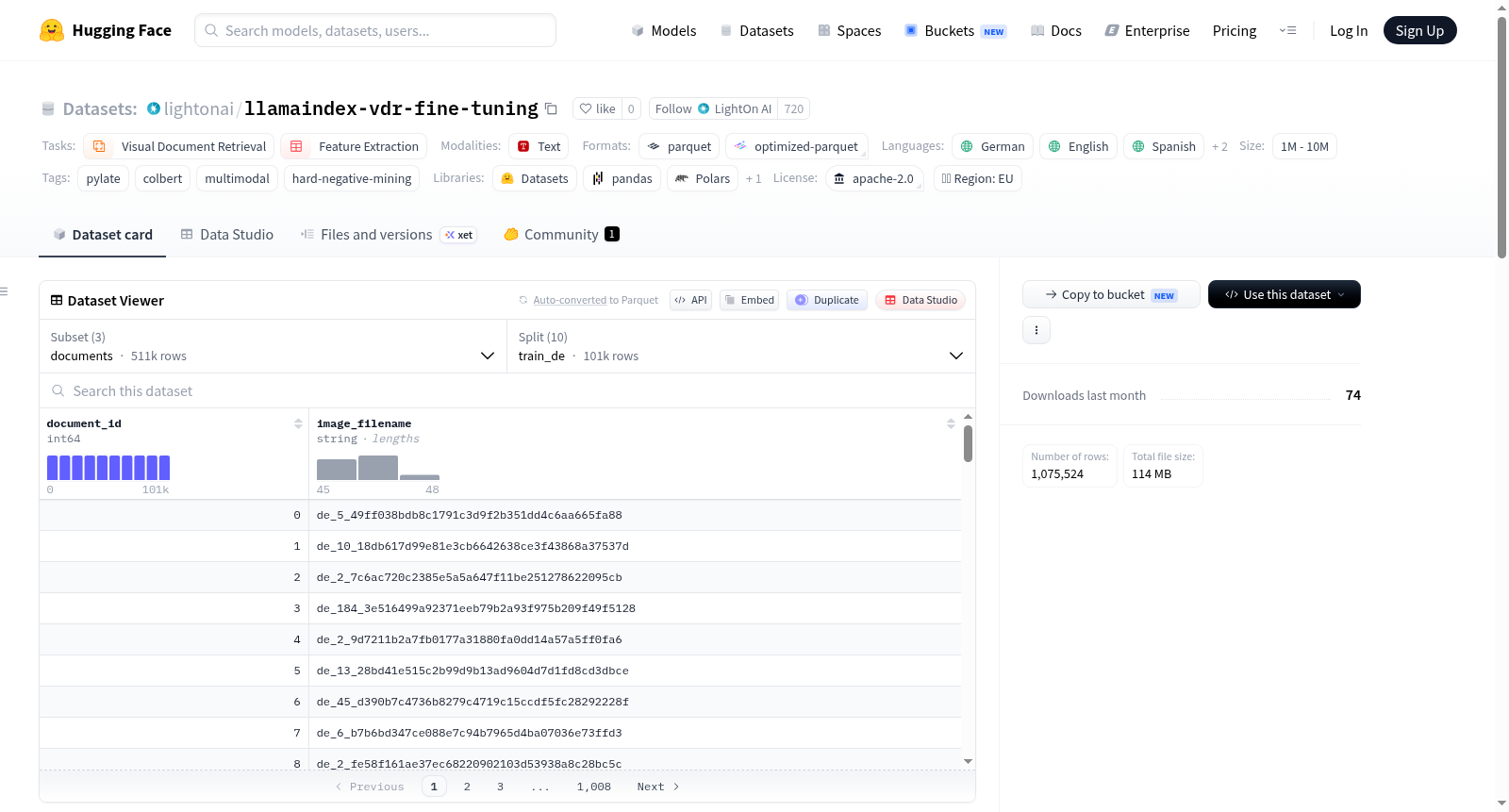Open the left sidebar table-of-contents icon

tap(4, 291)
